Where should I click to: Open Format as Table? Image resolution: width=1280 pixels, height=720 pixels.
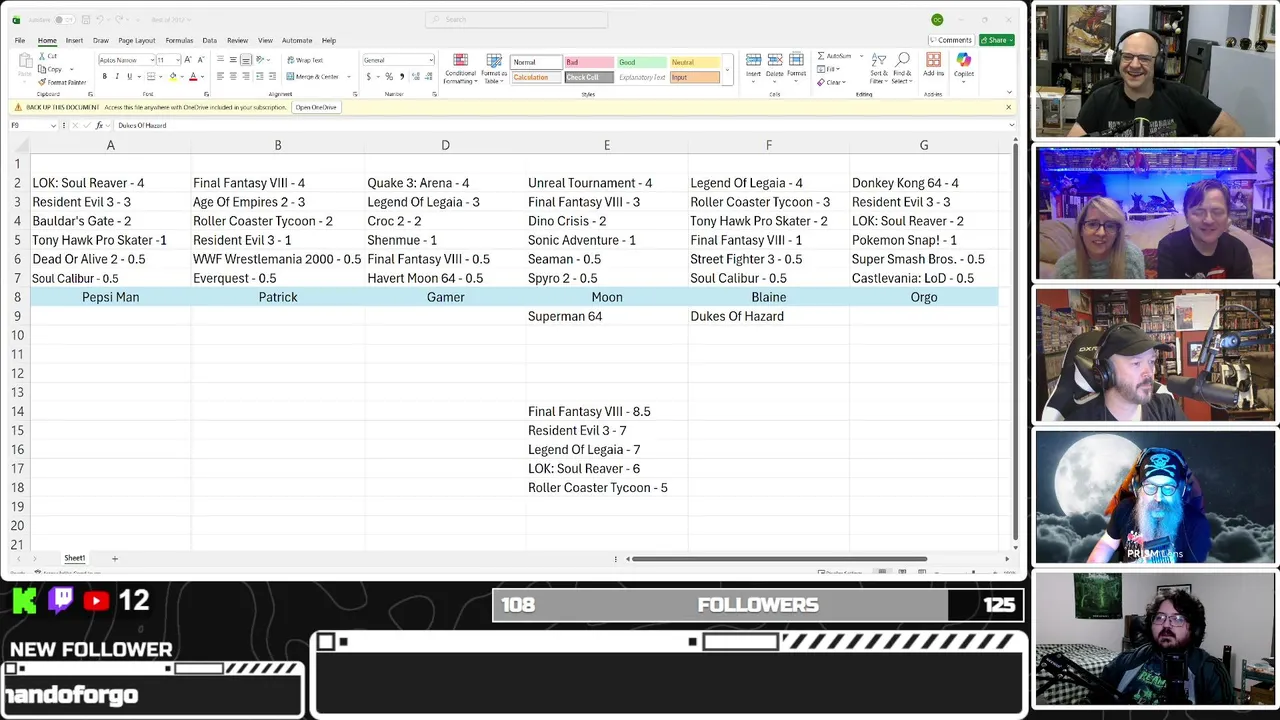pos(494,68)
